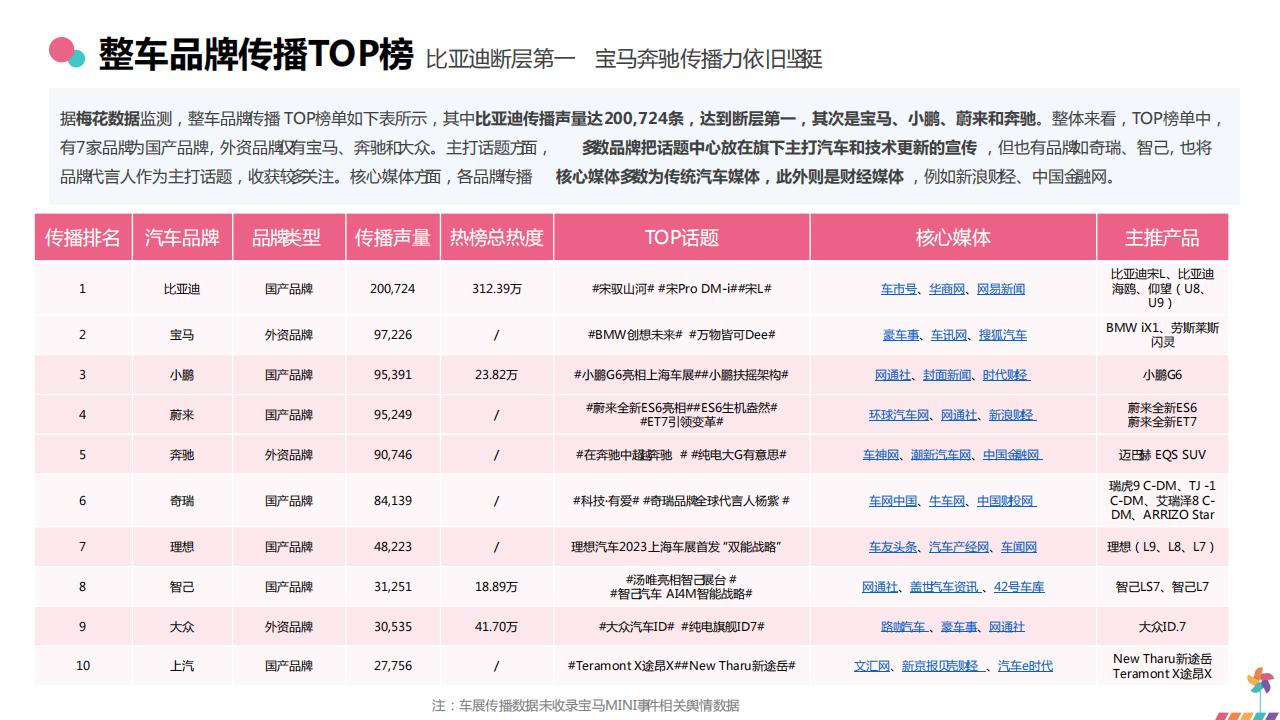Viewport: 1280px width, 720px height.
Task: Open the 车讯网 media link
Action: [949, 335]
